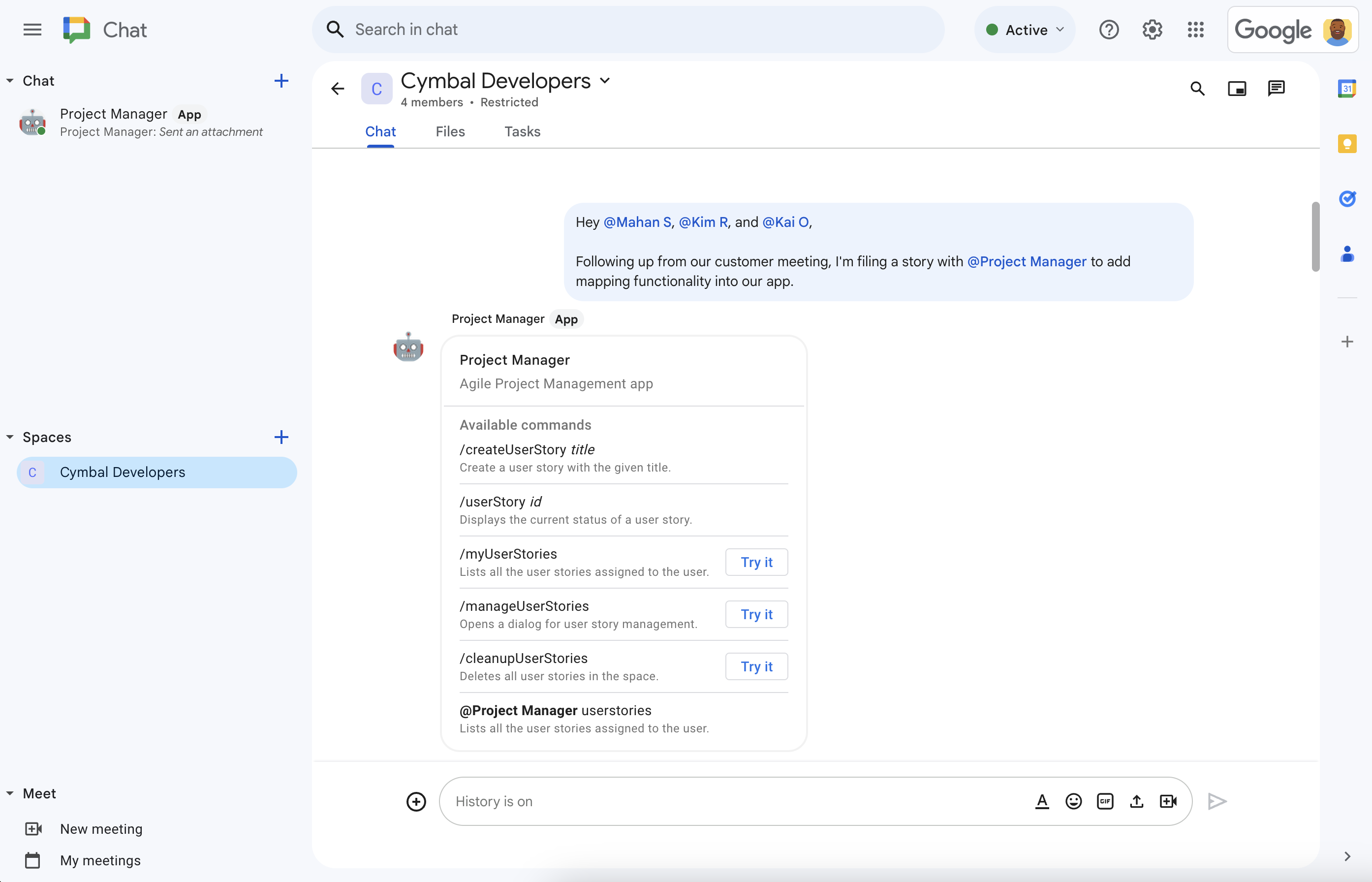Open the video call icon
1372x882 pixels.
coord(1168,800)
